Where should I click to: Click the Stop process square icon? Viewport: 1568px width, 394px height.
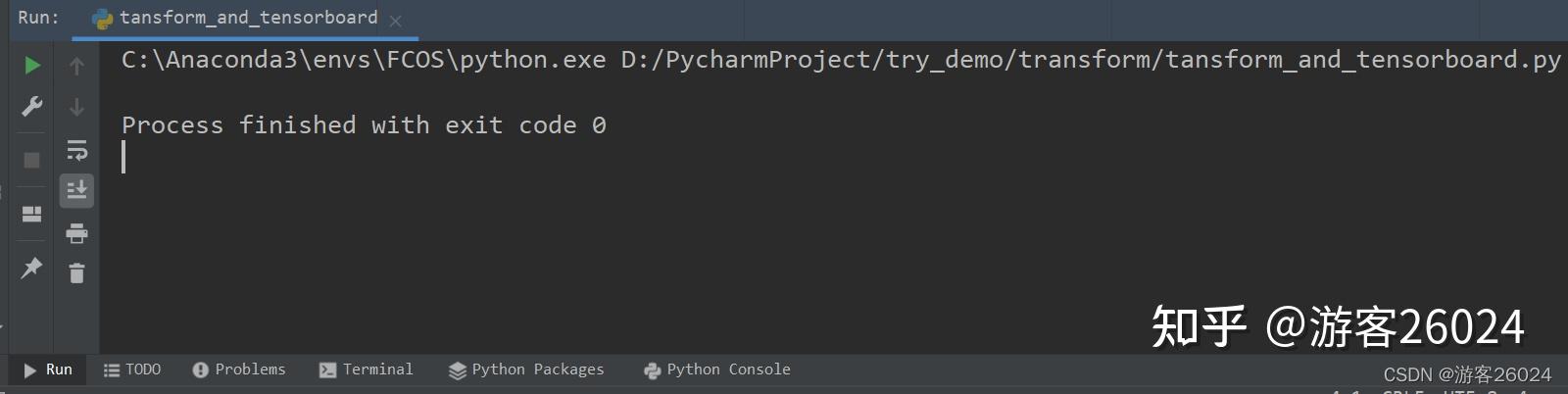coord(32,160)
